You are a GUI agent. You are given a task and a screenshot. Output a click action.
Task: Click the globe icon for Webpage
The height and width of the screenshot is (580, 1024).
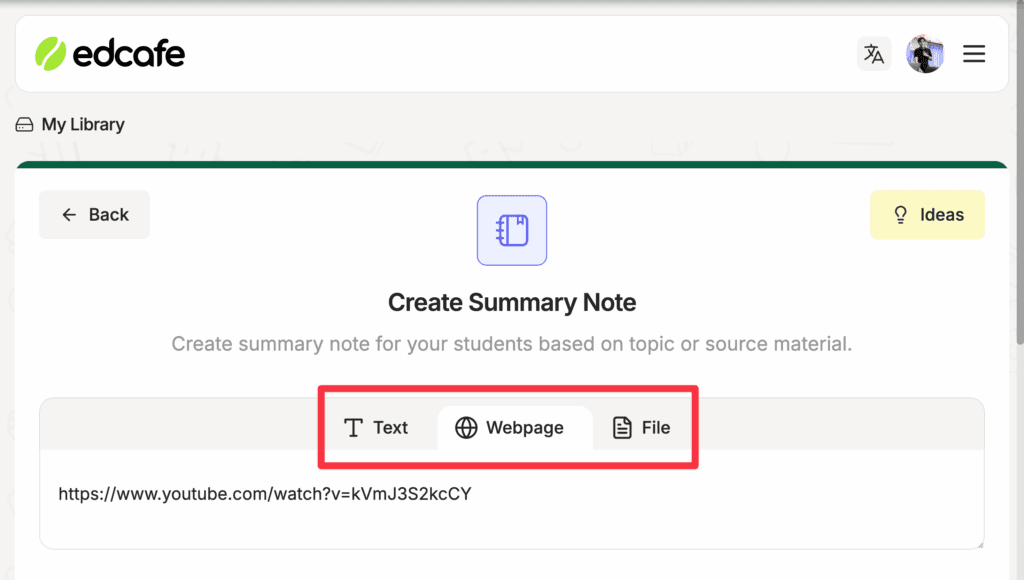point(466,428)
